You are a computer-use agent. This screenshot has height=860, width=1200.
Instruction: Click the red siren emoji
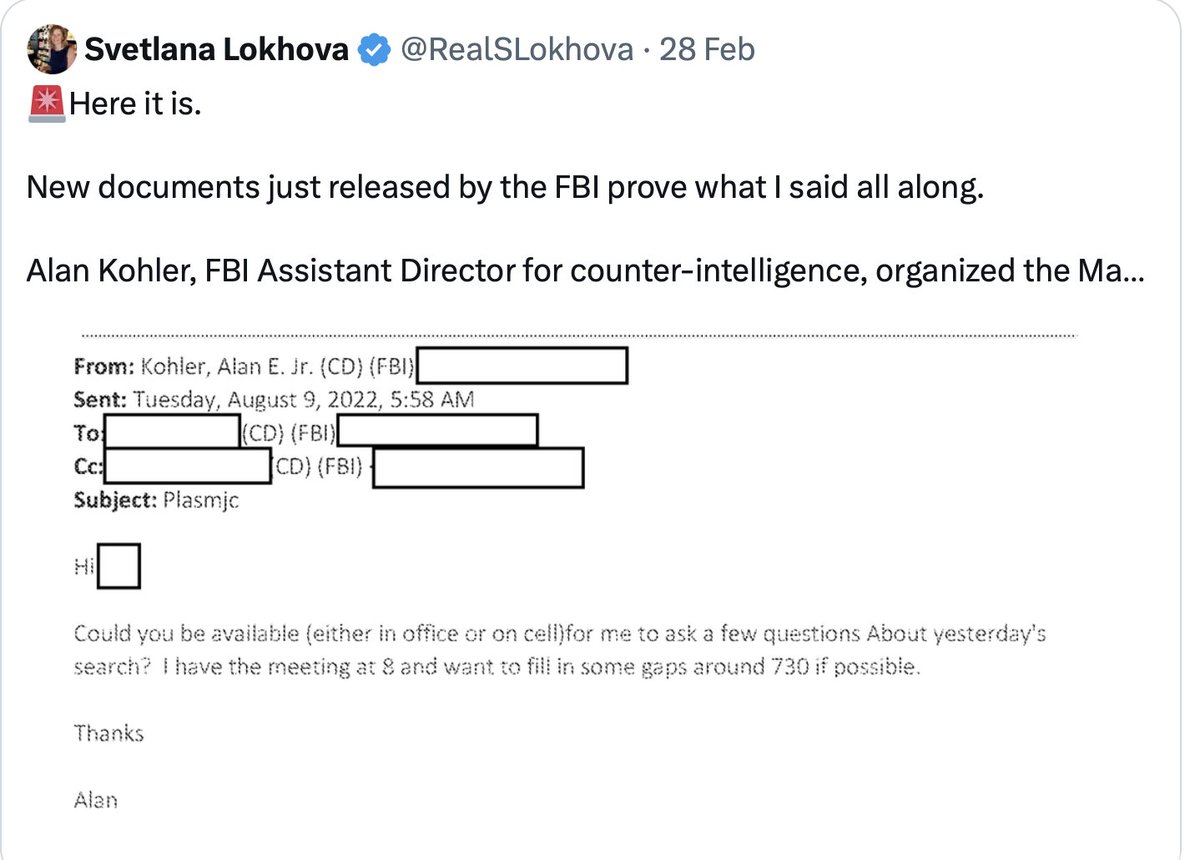point(46,104)
